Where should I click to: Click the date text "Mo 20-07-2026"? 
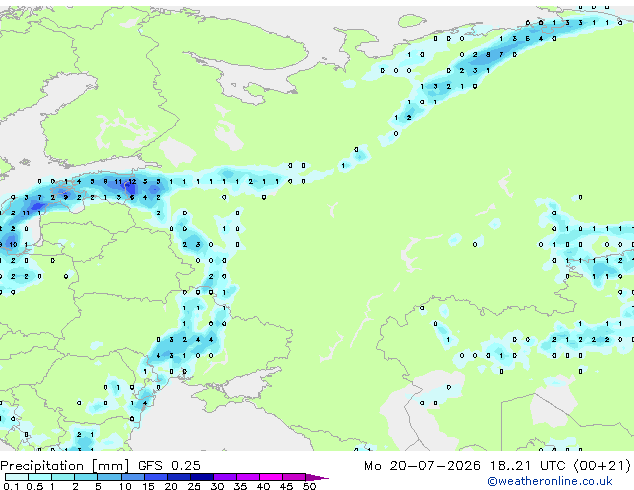click(422, 466)
